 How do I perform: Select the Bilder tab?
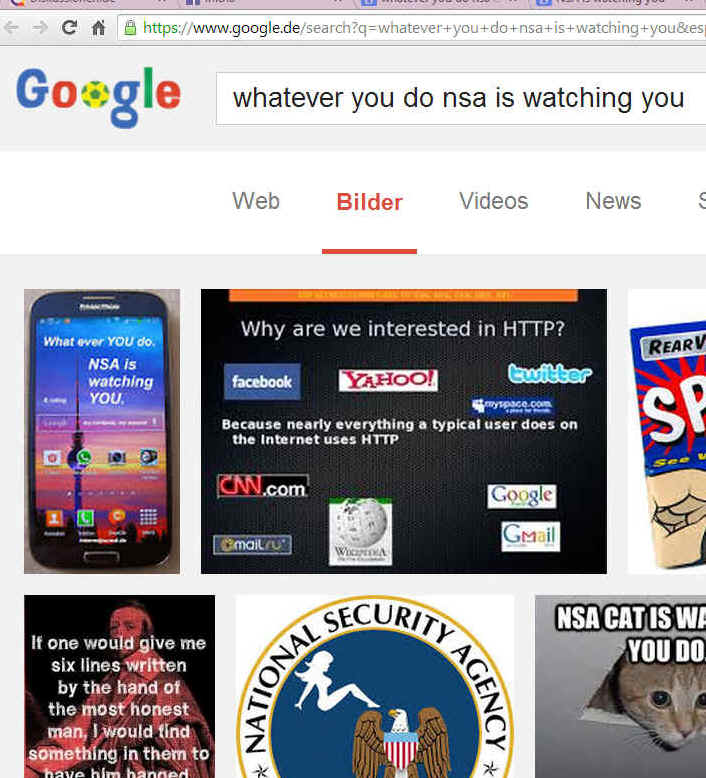(x=369, y=202)
